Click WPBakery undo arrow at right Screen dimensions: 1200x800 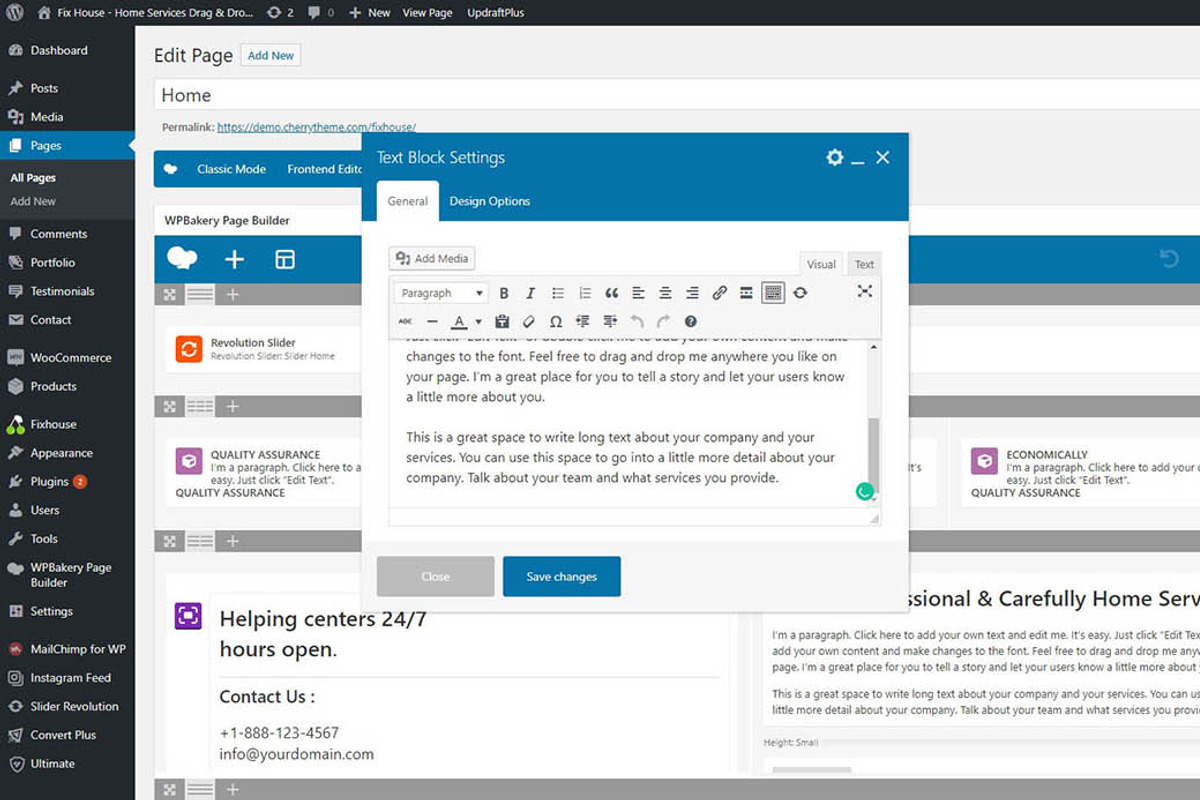[1169, 259]
